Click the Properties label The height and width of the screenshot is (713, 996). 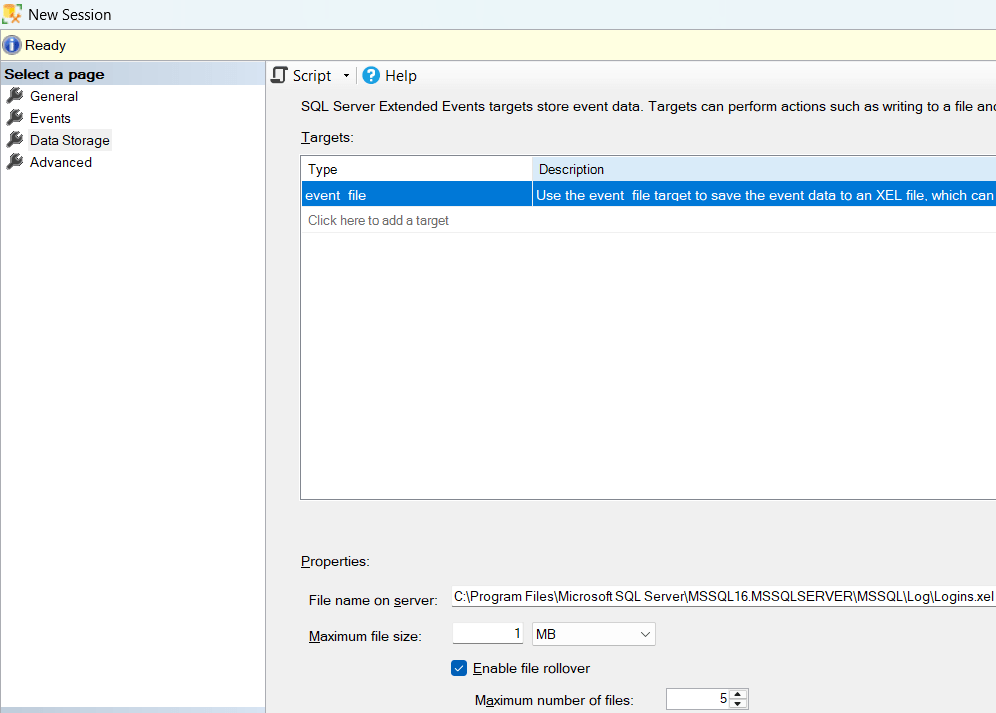[x=335, y=561]
